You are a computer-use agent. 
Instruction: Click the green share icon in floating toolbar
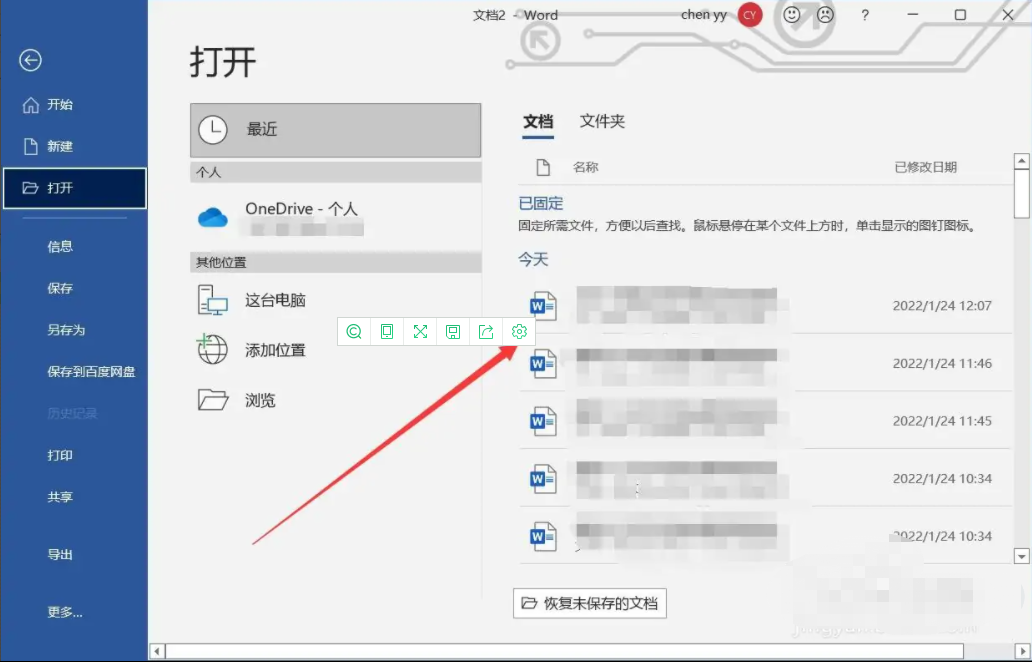[486, 331]
